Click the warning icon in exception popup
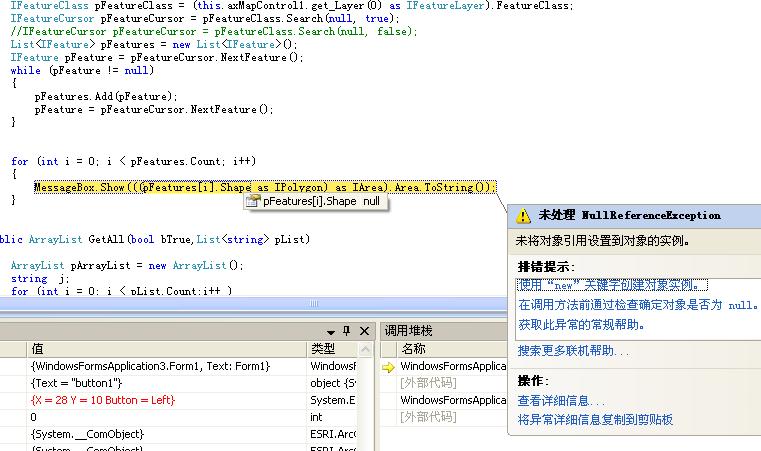This screenshot has height=451, width=761. coord(522,215)
